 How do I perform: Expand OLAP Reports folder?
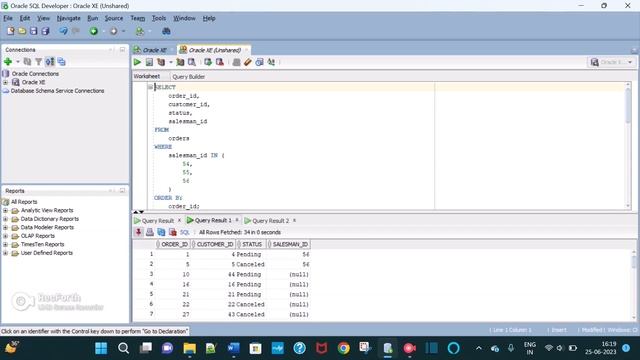(5, 236)
